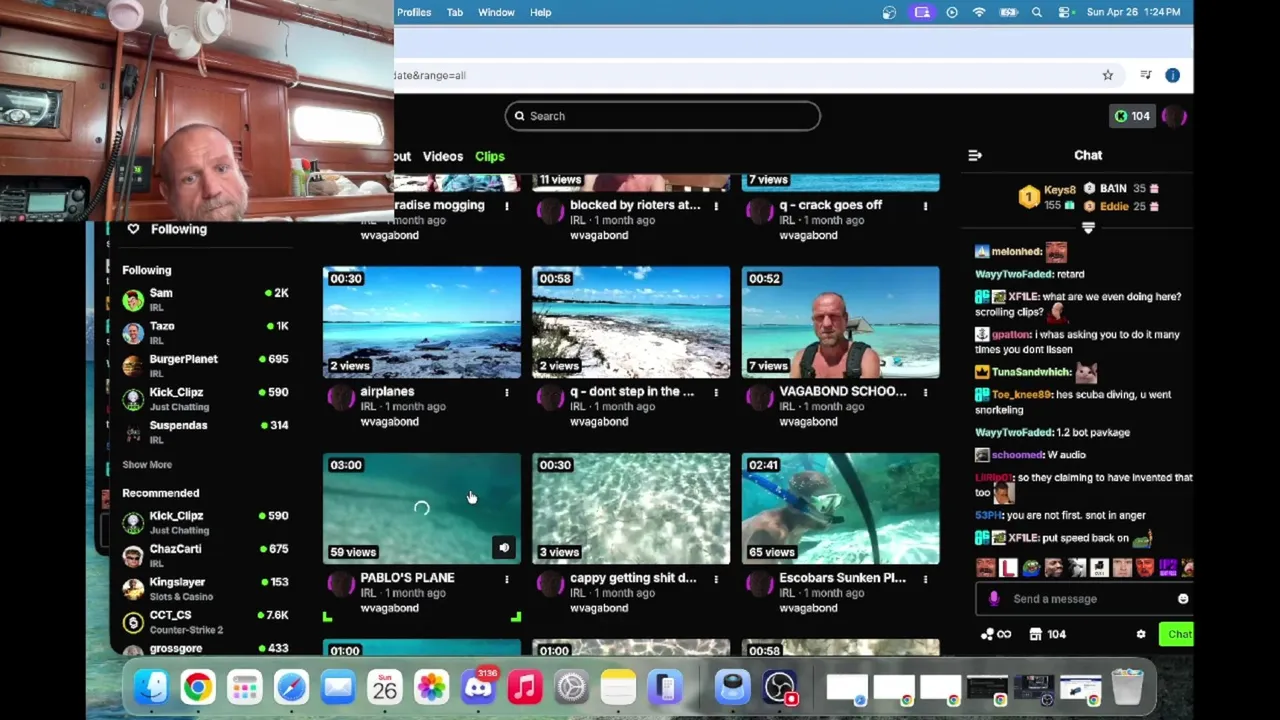Switch to the Videos tab
Viewport: 1280px width, 720px height.
pos(443,156)
